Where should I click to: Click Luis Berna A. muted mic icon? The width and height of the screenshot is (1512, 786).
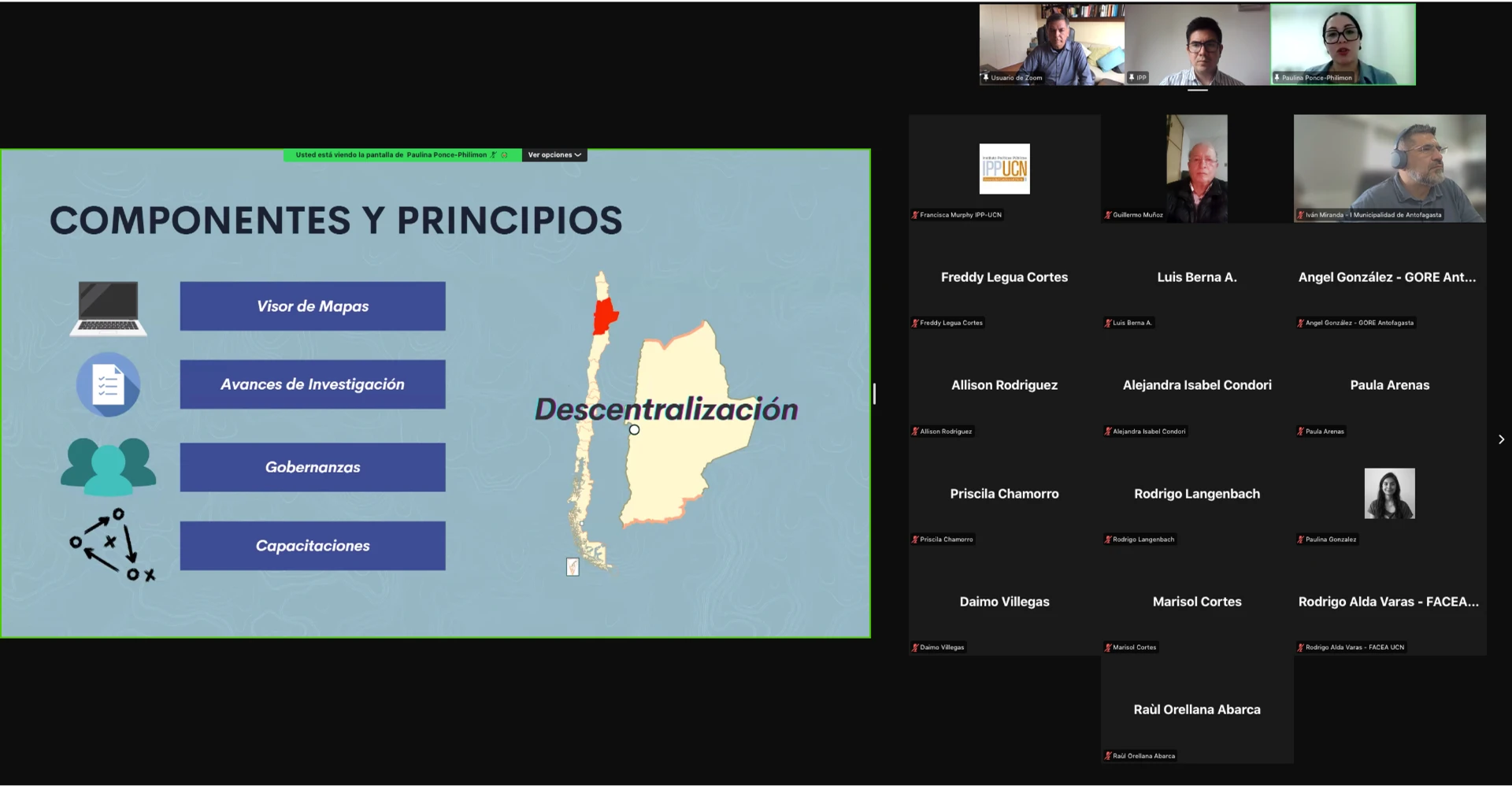1108,323
